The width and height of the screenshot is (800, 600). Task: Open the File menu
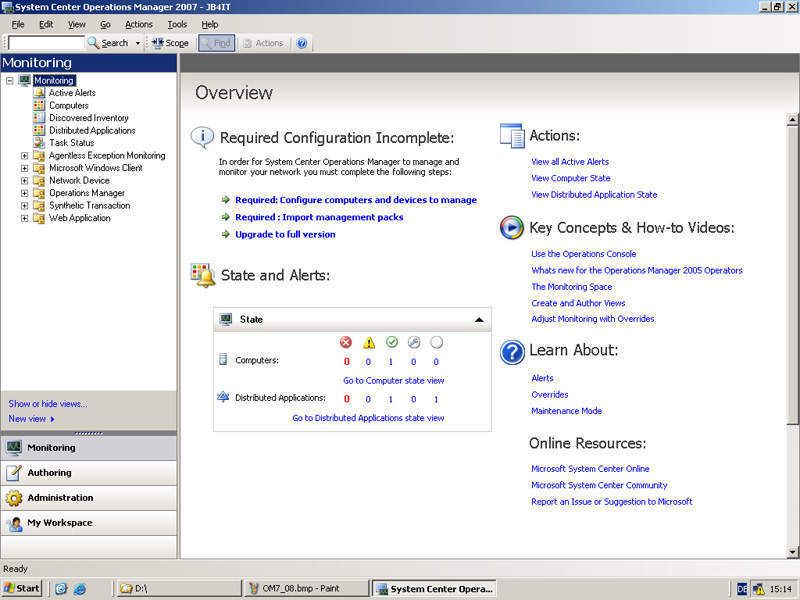tap(18, 24)
